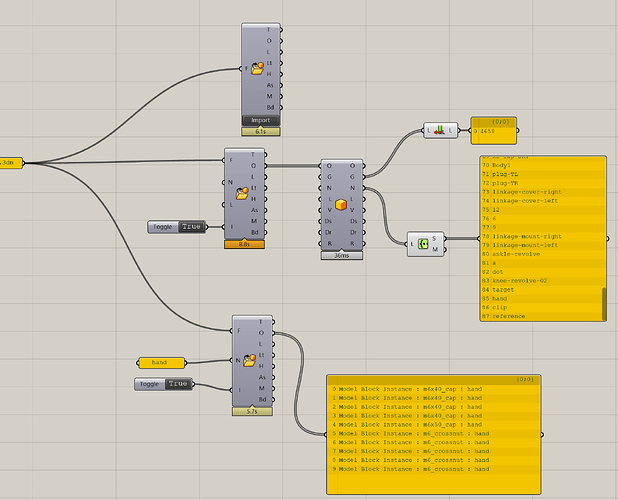618x500 pixels.
Task: Click row 73 'linkage-cover-right'
Action: (x=541, y=192)
